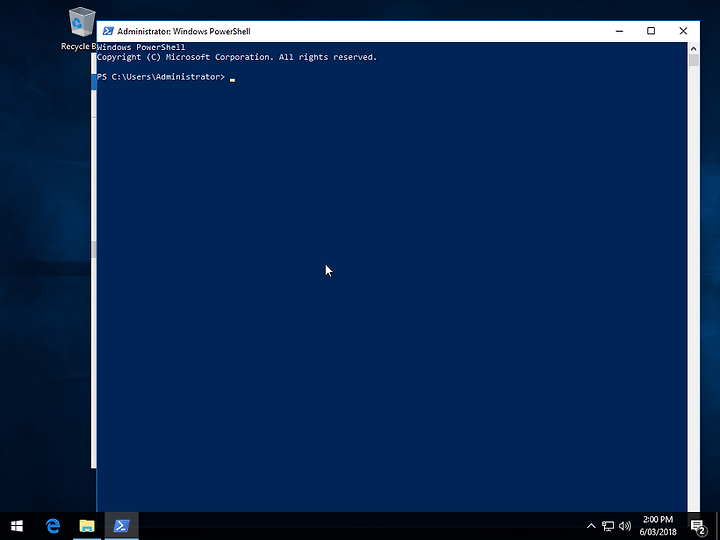Click the 'Windows PowerShell' console header text

pyautogui.click(x=141, y=47)
